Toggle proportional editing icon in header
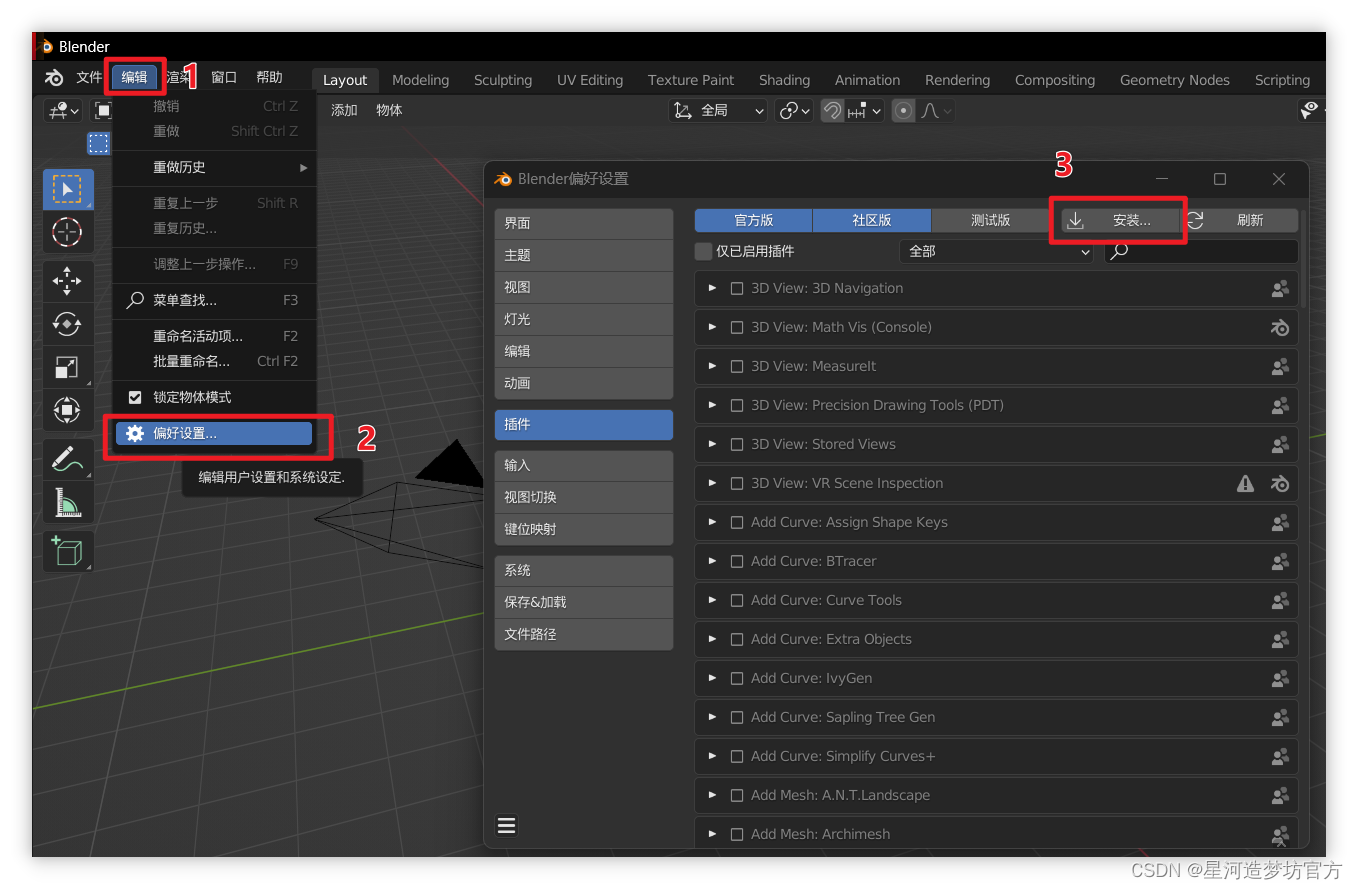This screenshot has width=1358, height=889. [x=904, y=111]
